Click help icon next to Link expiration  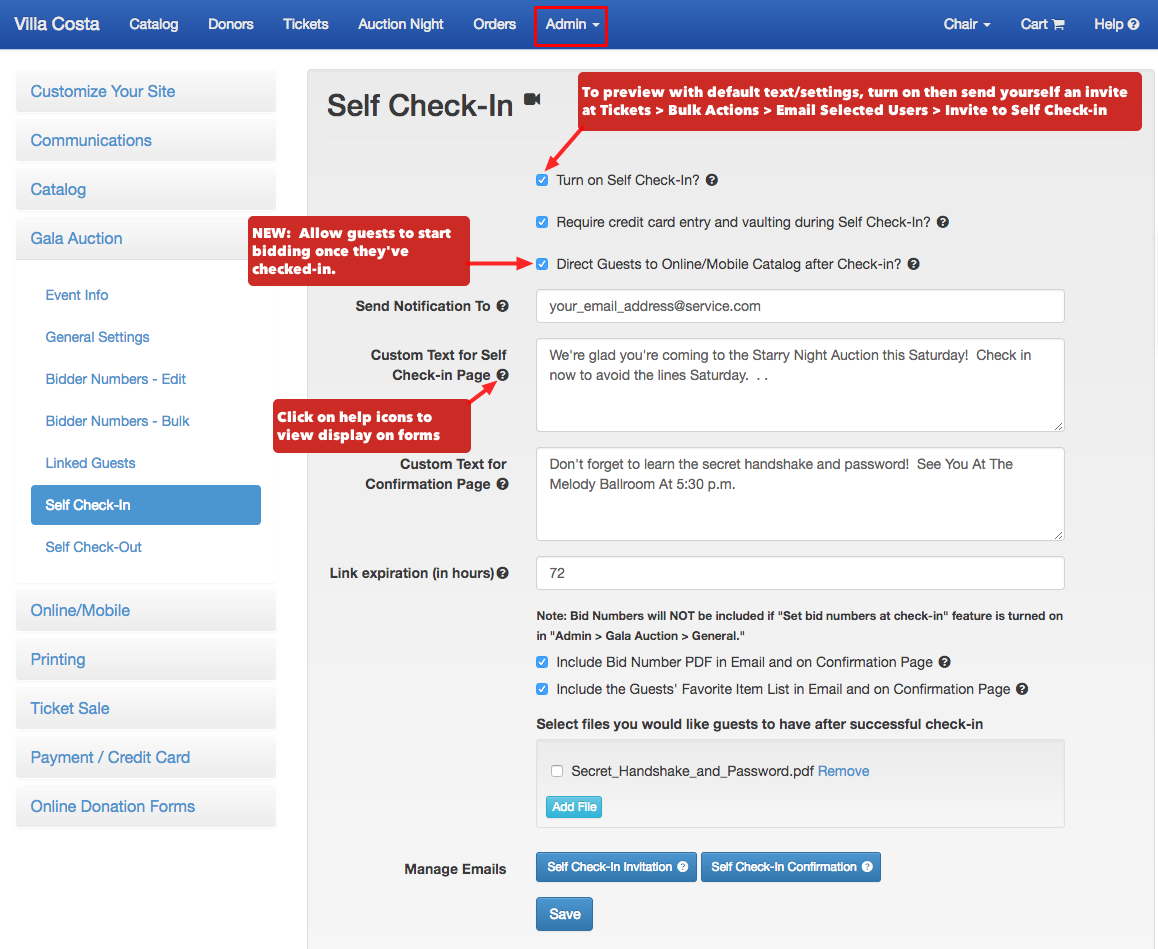coord(503,573)
